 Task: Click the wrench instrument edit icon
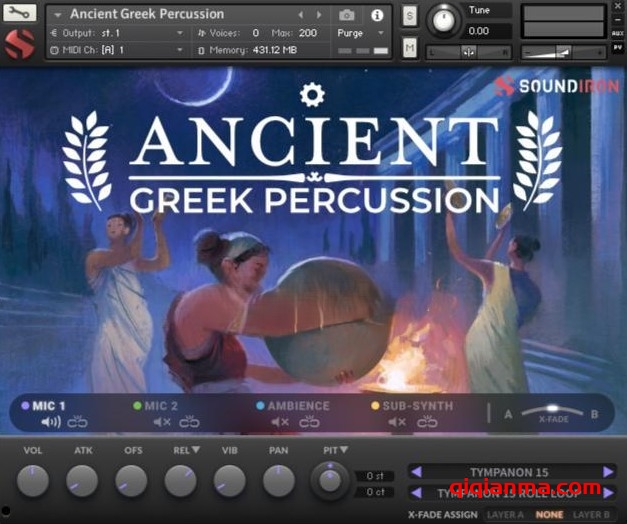(x=20, y=14)
